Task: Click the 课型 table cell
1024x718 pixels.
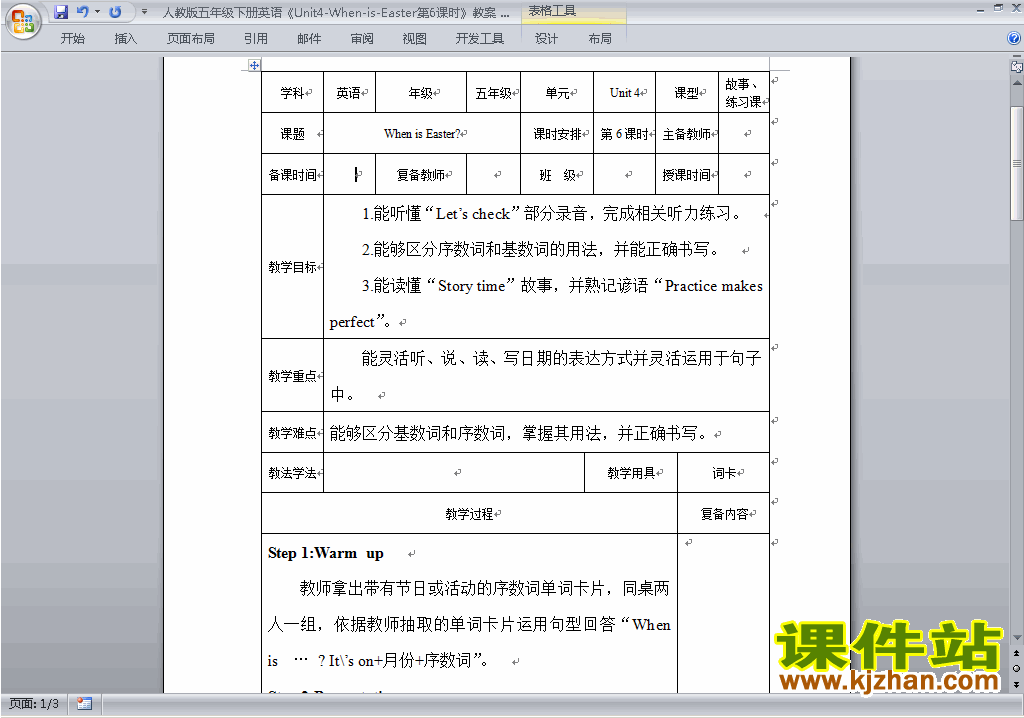Action: (687, 93)
